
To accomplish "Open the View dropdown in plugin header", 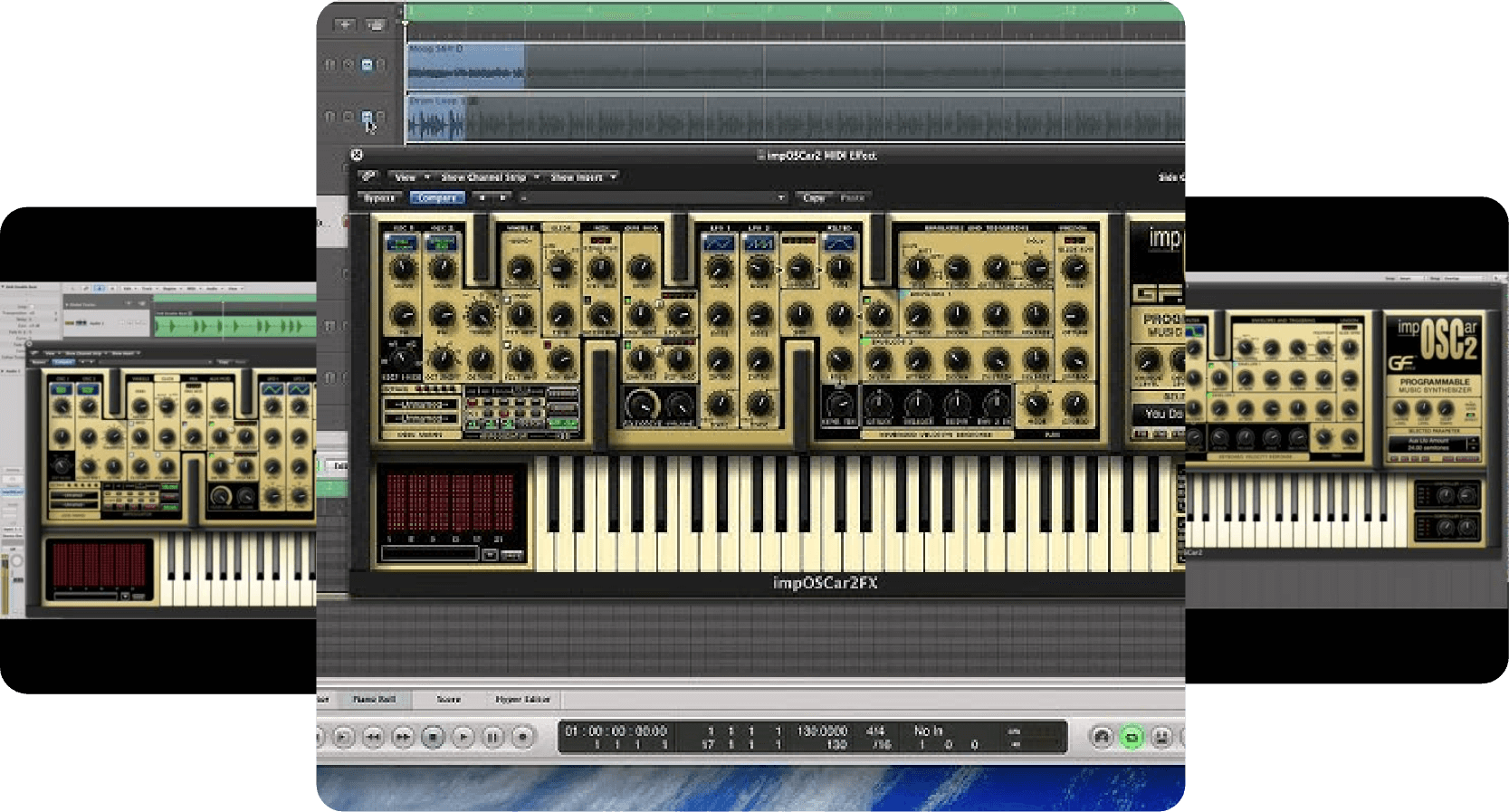I will tap(410, 177).
